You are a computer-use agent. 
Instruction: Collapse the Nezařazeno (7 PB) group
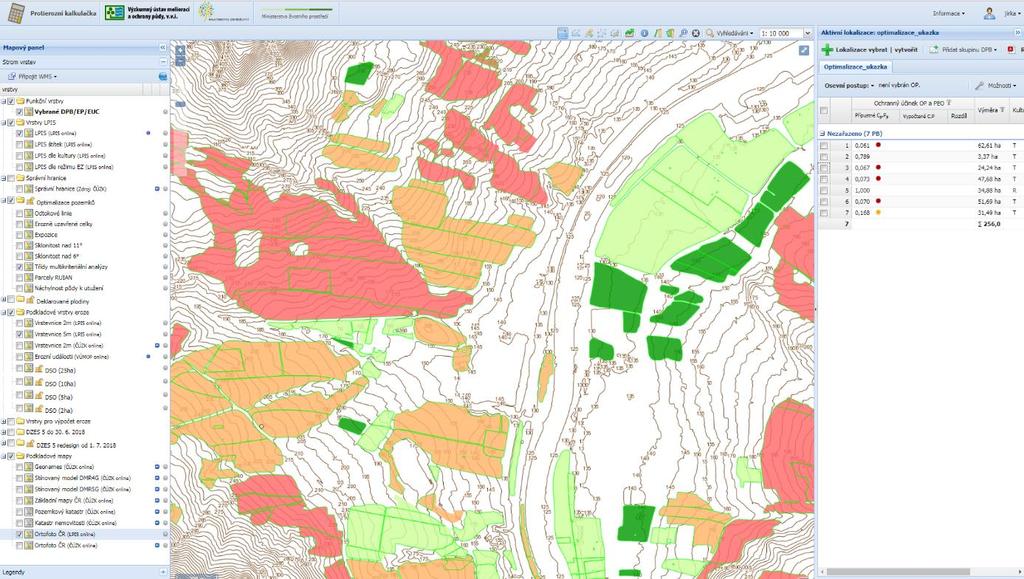tap(823, 133)
